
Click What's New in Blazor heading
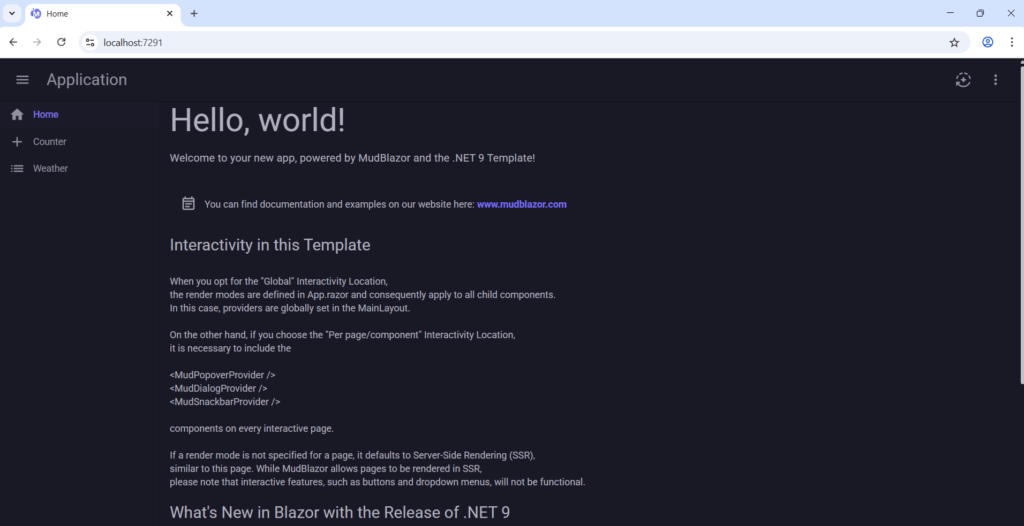[x=340, y=512]
